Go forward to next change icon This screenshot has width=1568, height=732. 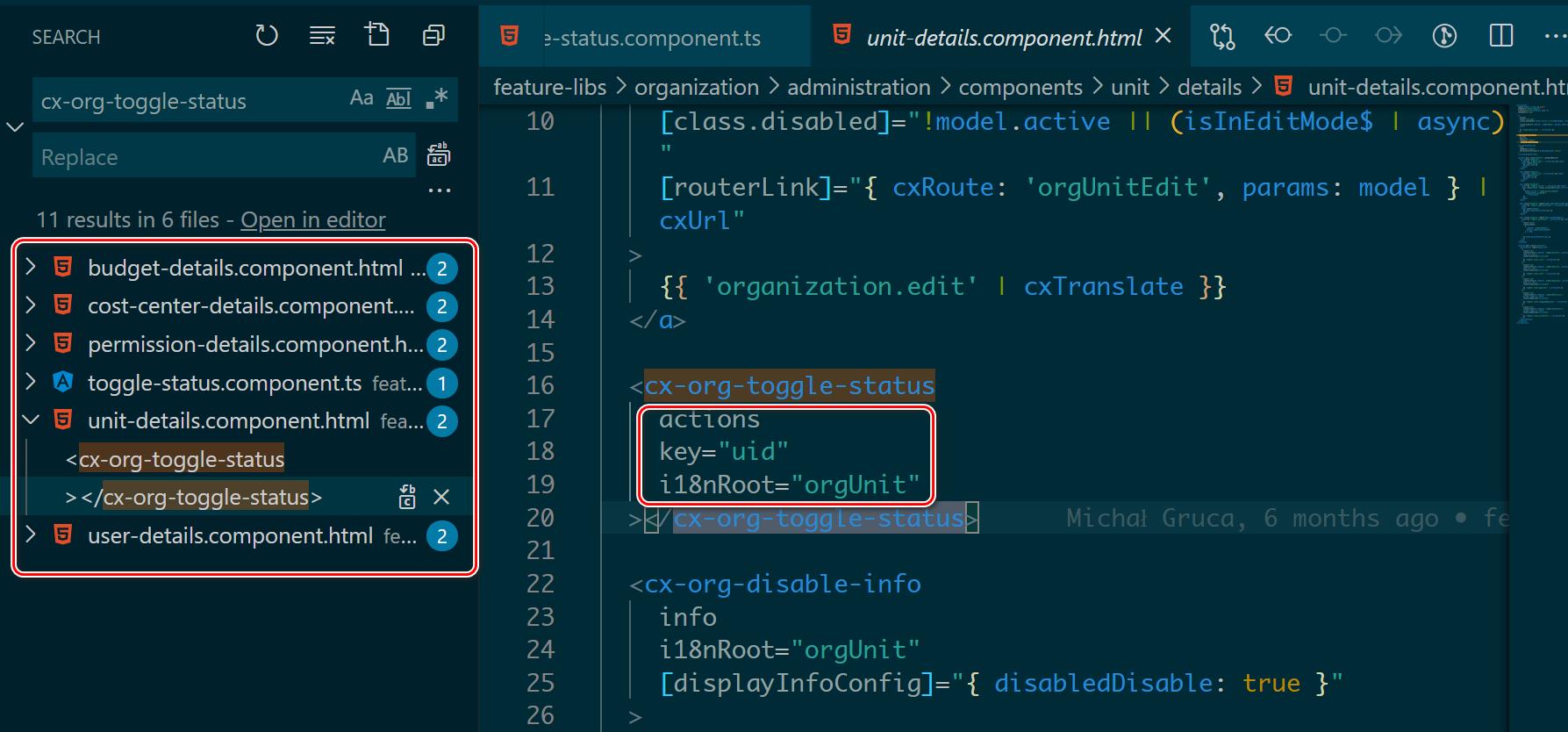tap(1388, 36)
